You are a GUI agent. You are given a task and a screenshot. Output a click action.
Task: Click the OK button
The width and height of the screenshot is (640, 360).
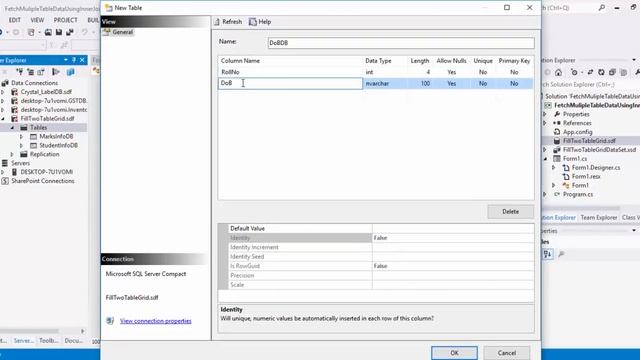point(454,353)
